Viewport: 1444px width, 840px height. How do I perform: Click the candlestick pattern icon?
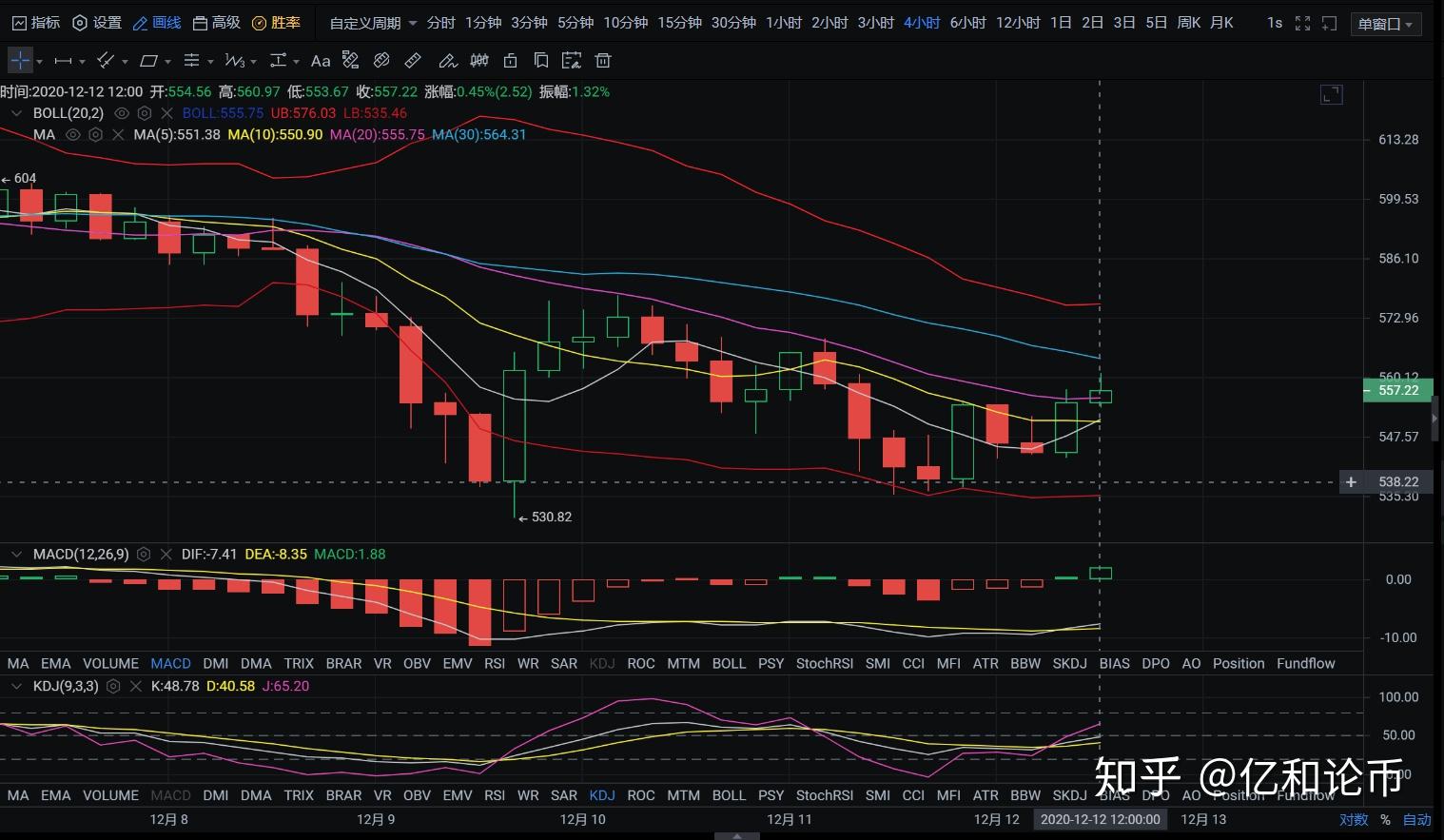click(479, 61)
